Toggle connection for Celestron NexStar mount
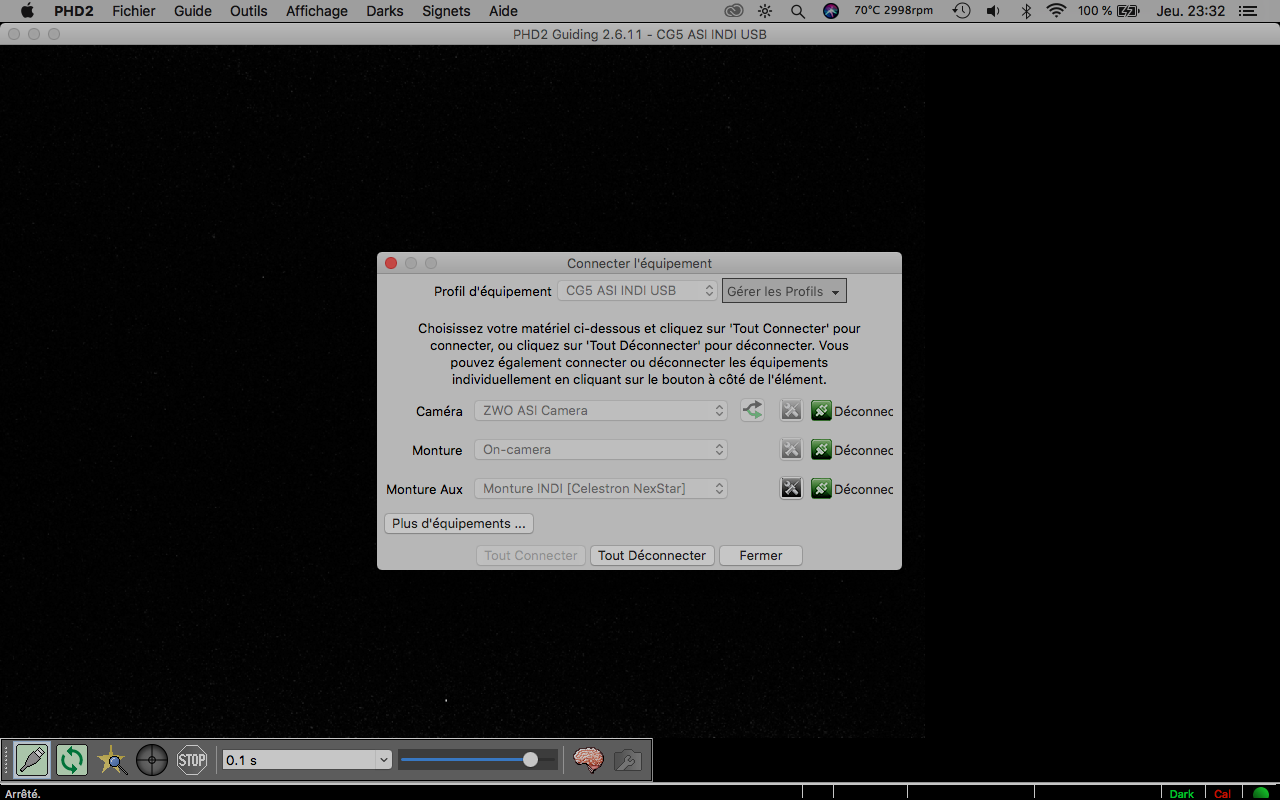The width and height of the screenshot is (1280, 800). coord(821,488)
